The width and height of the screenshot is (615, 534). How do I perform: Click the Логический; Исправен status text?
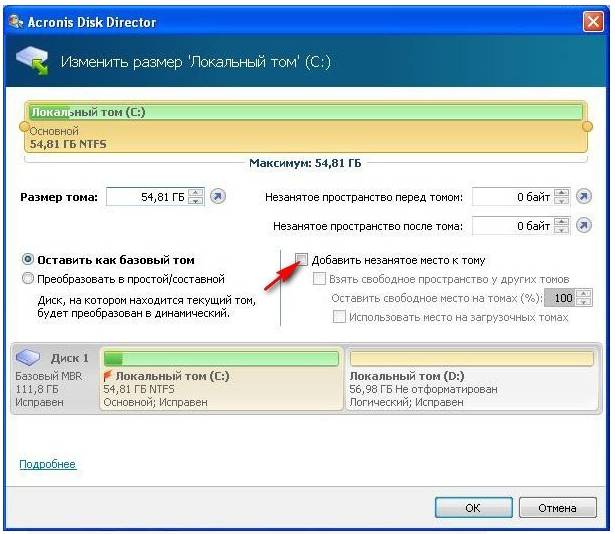click(406, 402)
